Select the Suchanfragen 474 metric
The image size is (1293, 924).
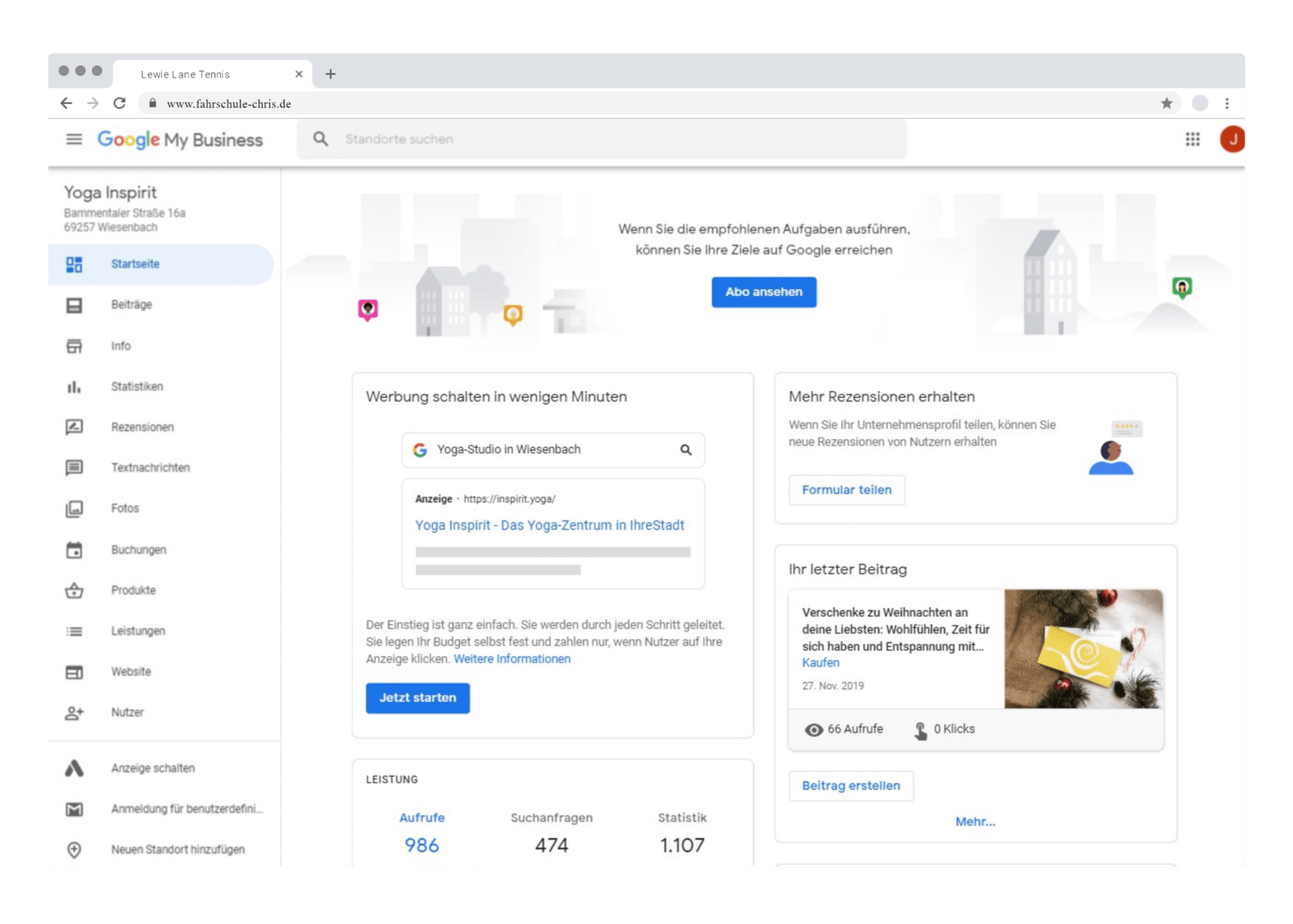[551, 833]
